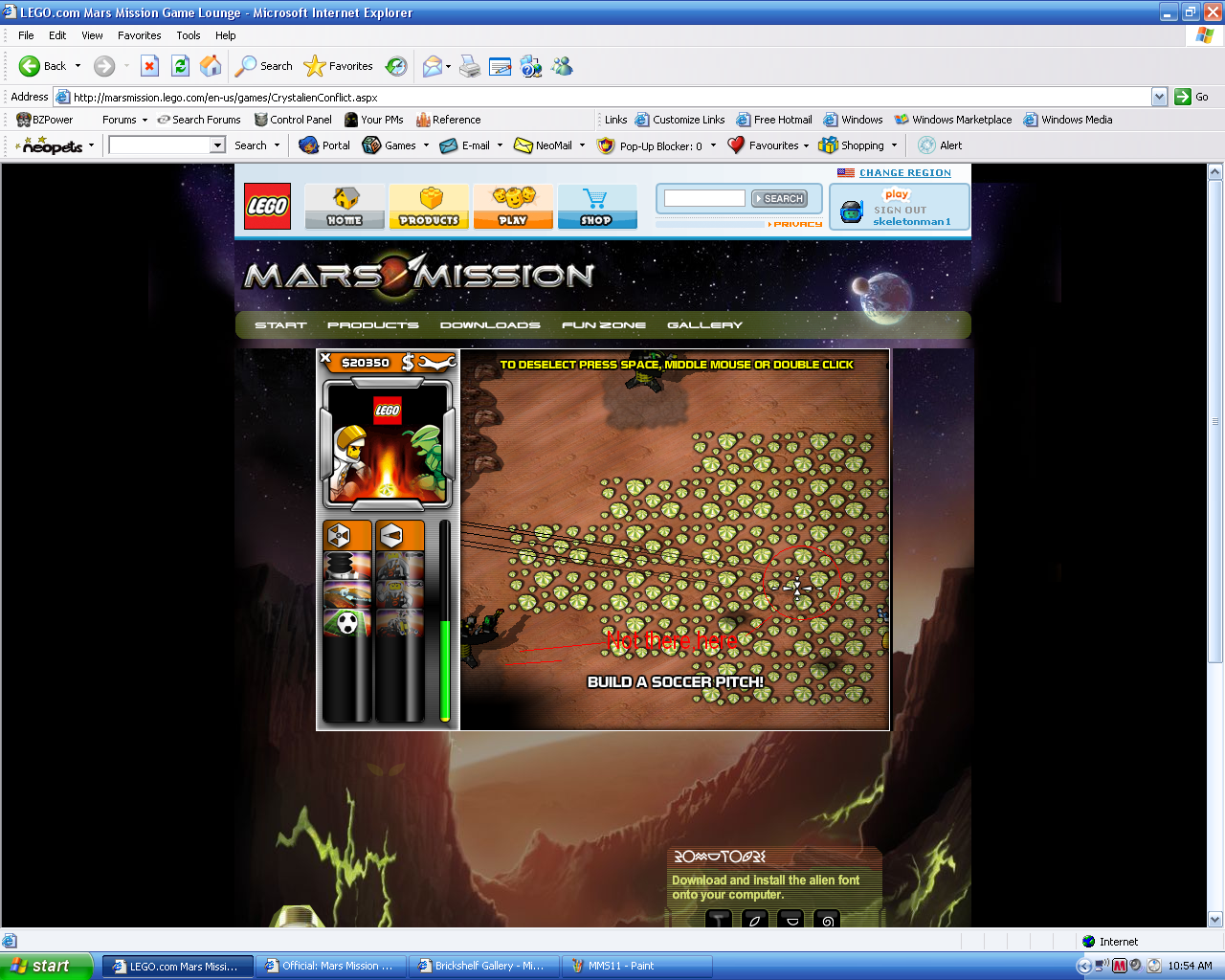Expand the Neopets search box dropdown
Viewport: 1225px width, 980px height.
[218, 145]
